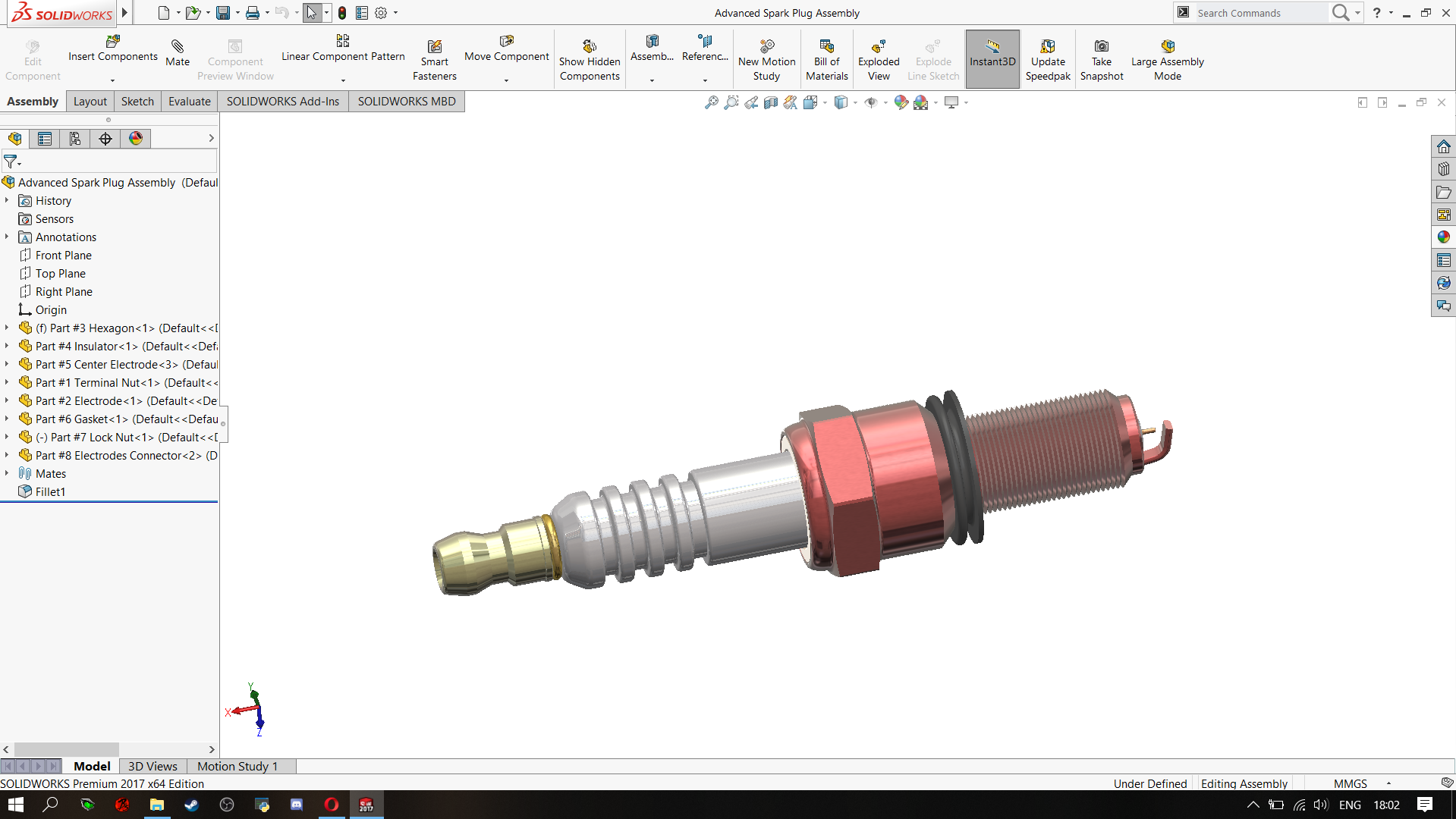Show Hidden Components
1456x819 pixels.
pos(590,60)
